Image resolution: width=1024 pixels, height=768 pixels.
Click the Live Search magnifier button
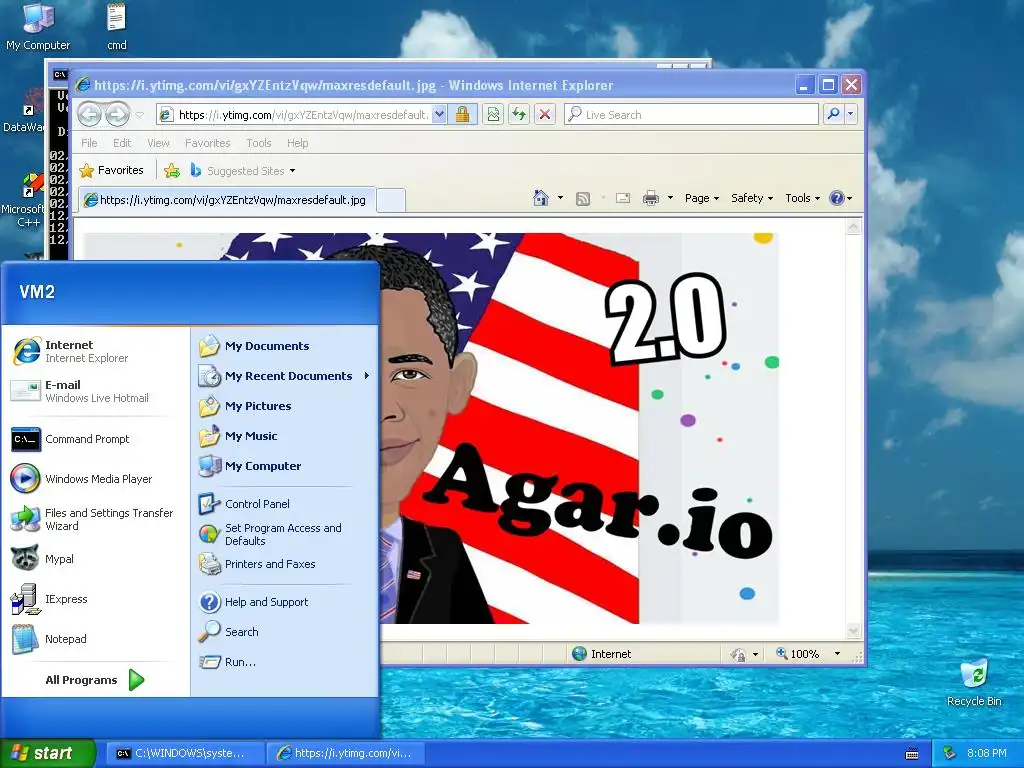click(833, 114)
